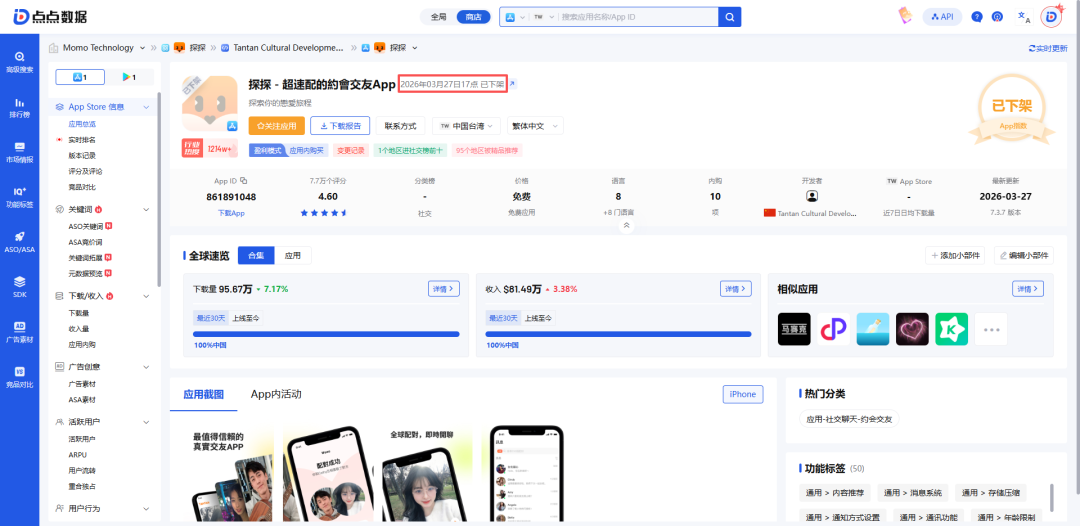Image resolution: width=1080 pixels, height=526 pixels.
Task: Expand Momo Technology breadcrumb dropdown
Action: tap(143, 48)
